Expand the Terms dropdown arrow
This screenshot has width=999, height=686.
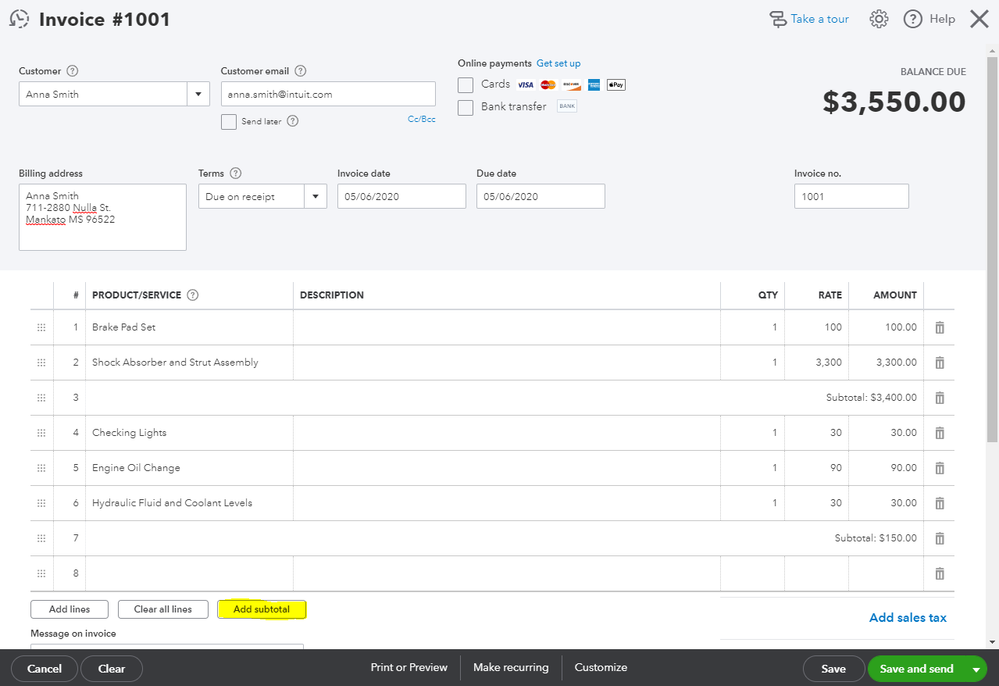coord(315,196)
